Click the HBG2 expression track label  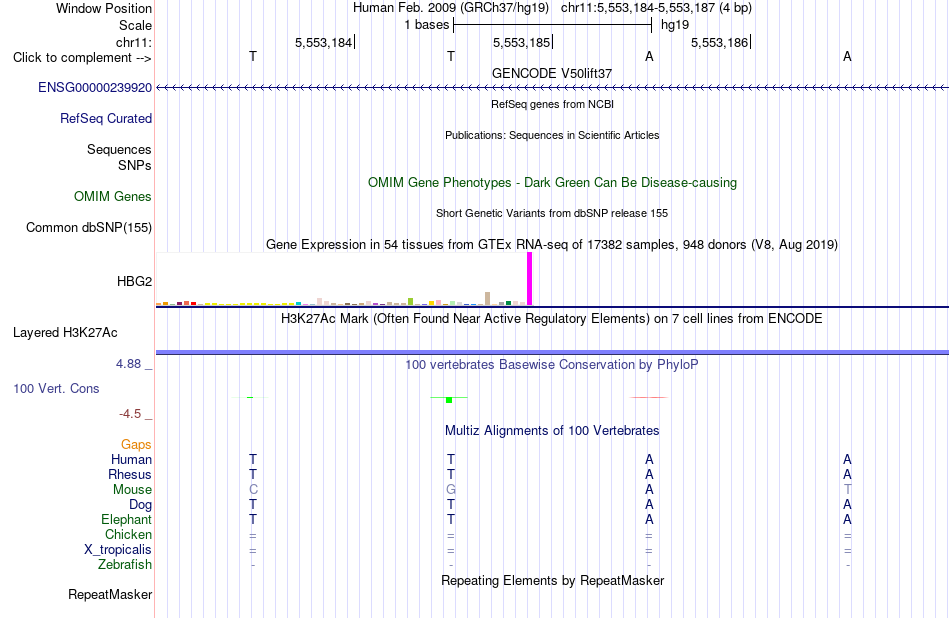coord(135,282)
